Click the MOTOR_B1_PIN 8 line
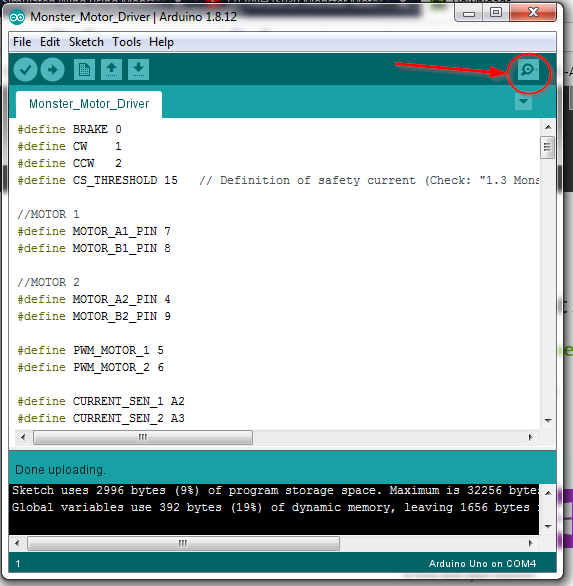This screenshot has height=586, width=573. click(94, 249)
